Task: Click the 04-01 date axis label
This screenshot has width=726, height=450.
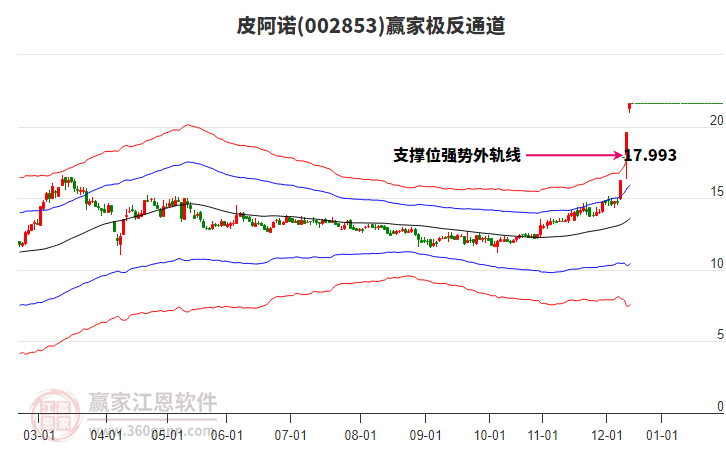Action: [x=106, y=436]
